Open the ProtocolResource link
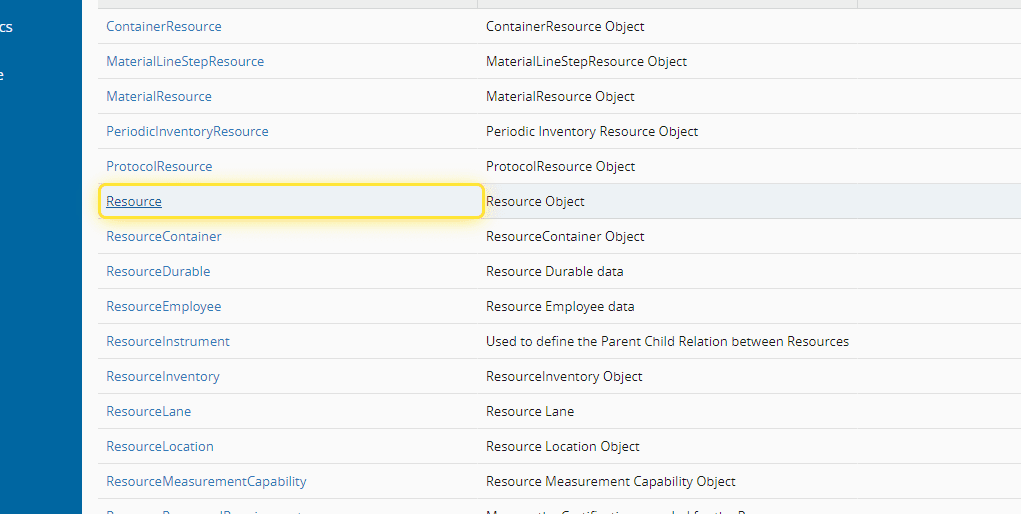Image resolution: width=1021 pixels, height=514 pixels. click(159, 166)
